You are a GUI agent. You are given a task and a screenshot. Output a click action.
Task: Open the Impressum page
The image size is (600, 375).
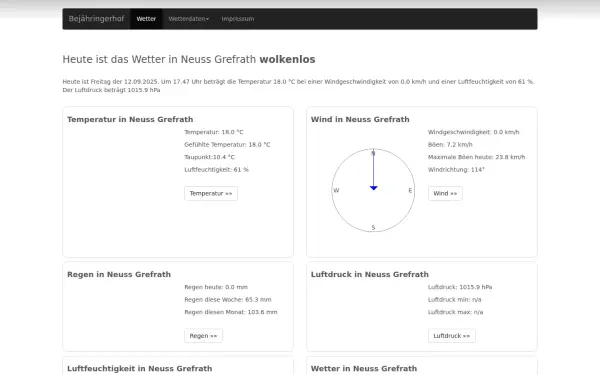[x=238, y=19]
